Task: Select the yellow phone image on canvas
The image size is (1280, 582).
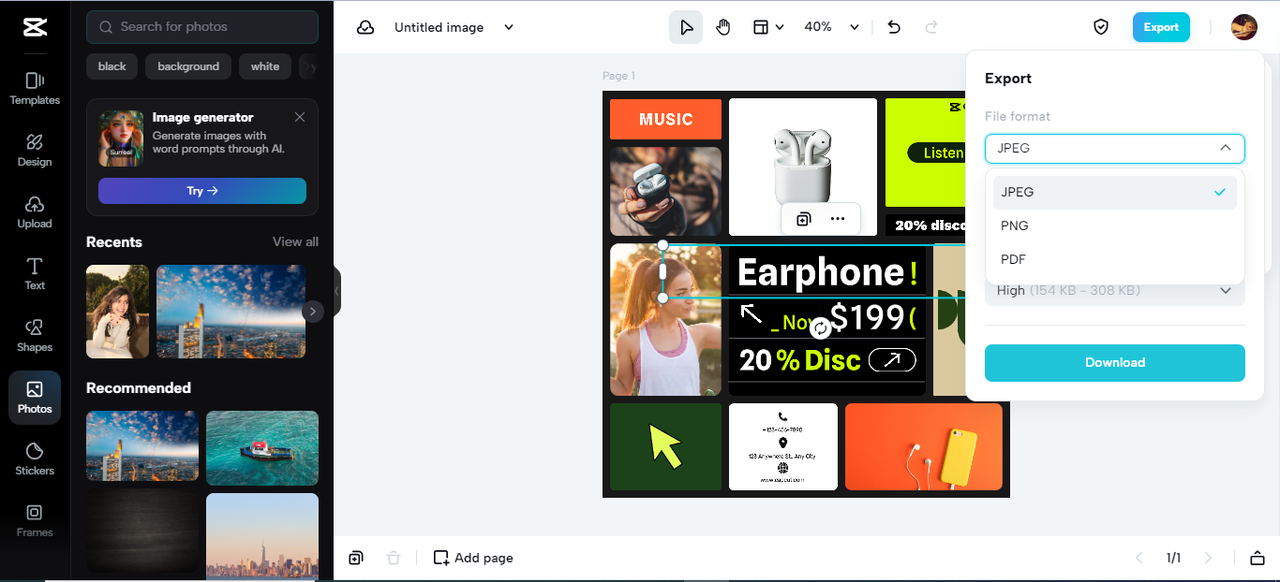Action: (x=924, y=447)
